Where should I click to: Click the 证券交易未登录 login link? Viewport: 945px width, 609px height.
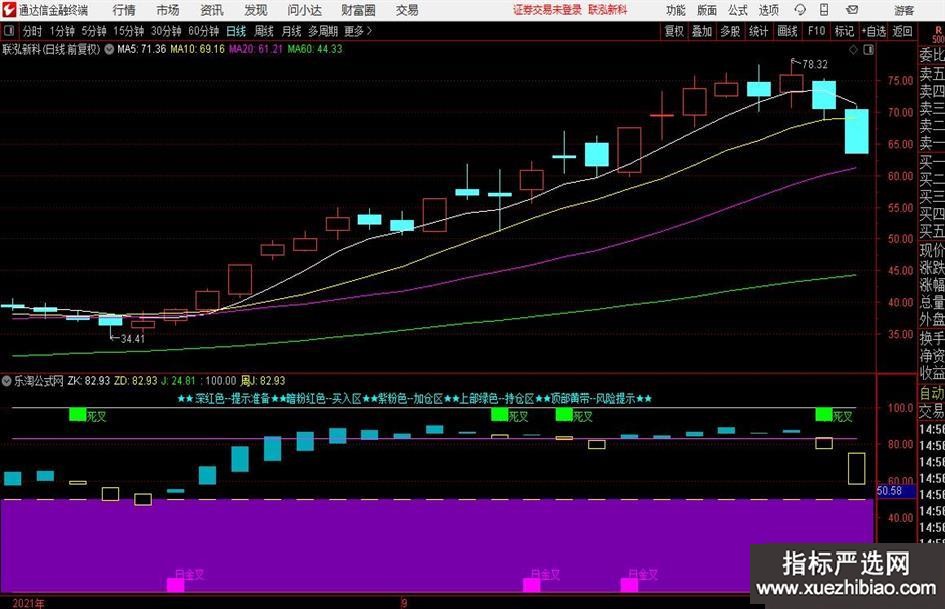click(x=547, y=10)
